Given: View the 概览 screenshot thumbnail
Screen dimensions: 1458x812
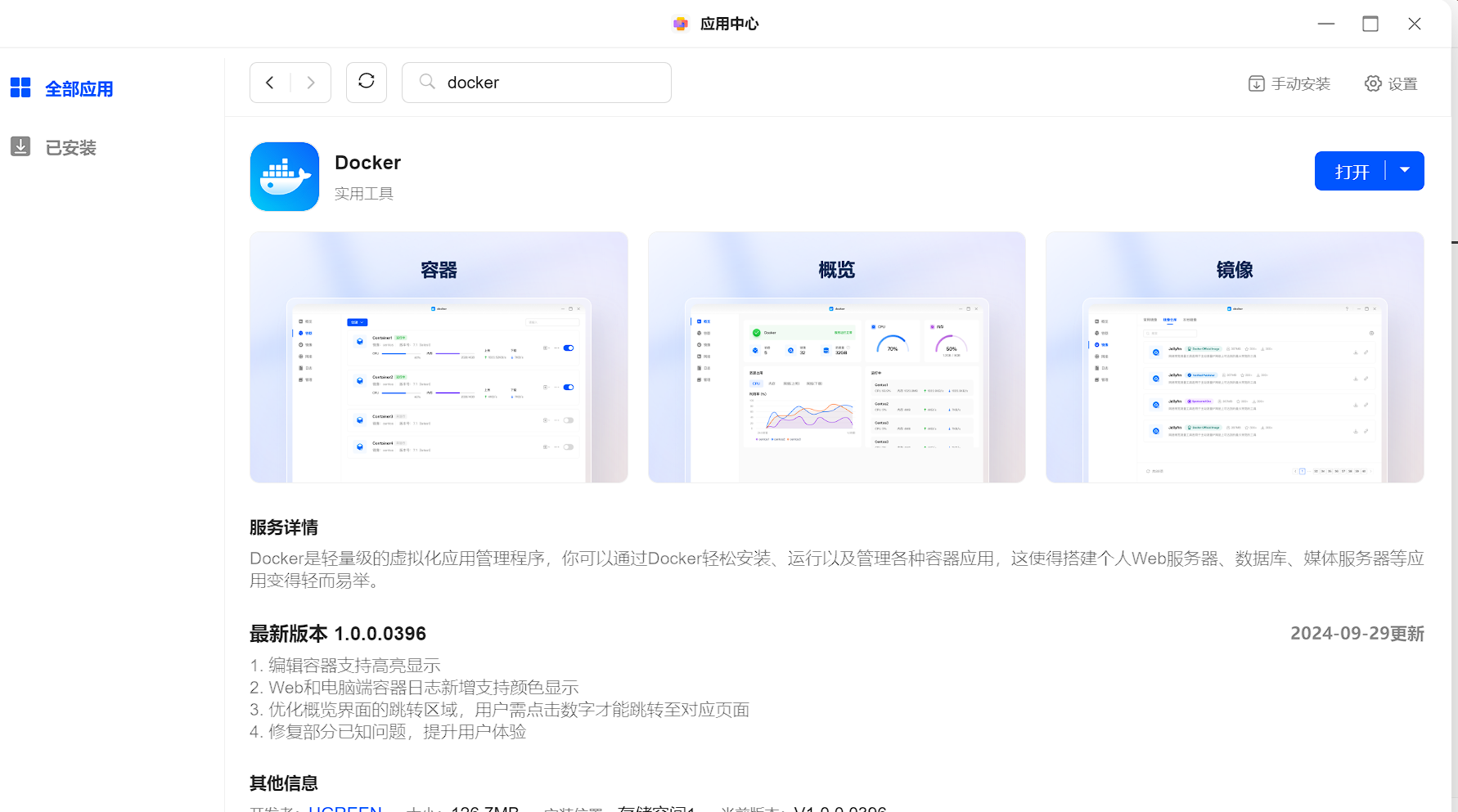Looking at the screenshot, I should 836,357.
